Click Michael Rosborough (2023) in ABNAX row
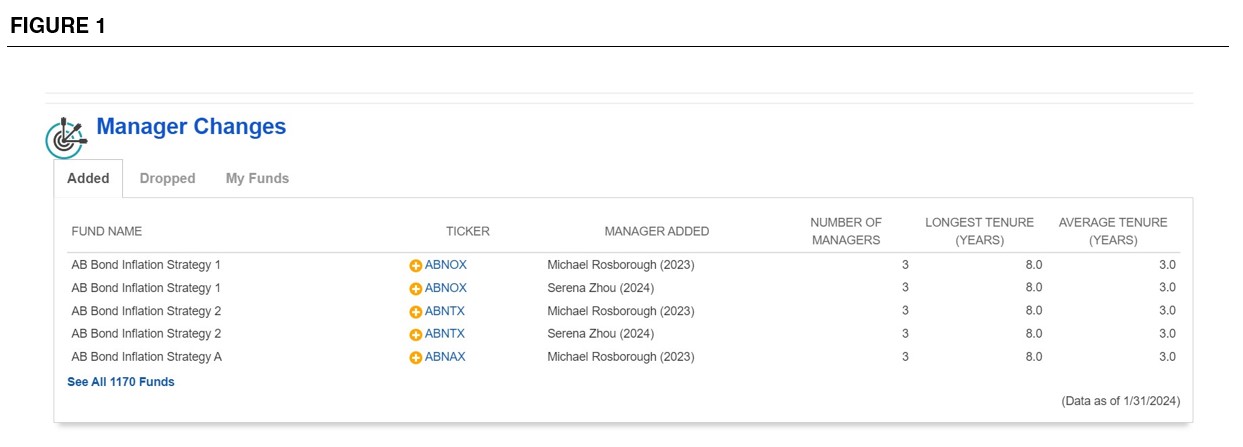 click(x=621, y=357)
